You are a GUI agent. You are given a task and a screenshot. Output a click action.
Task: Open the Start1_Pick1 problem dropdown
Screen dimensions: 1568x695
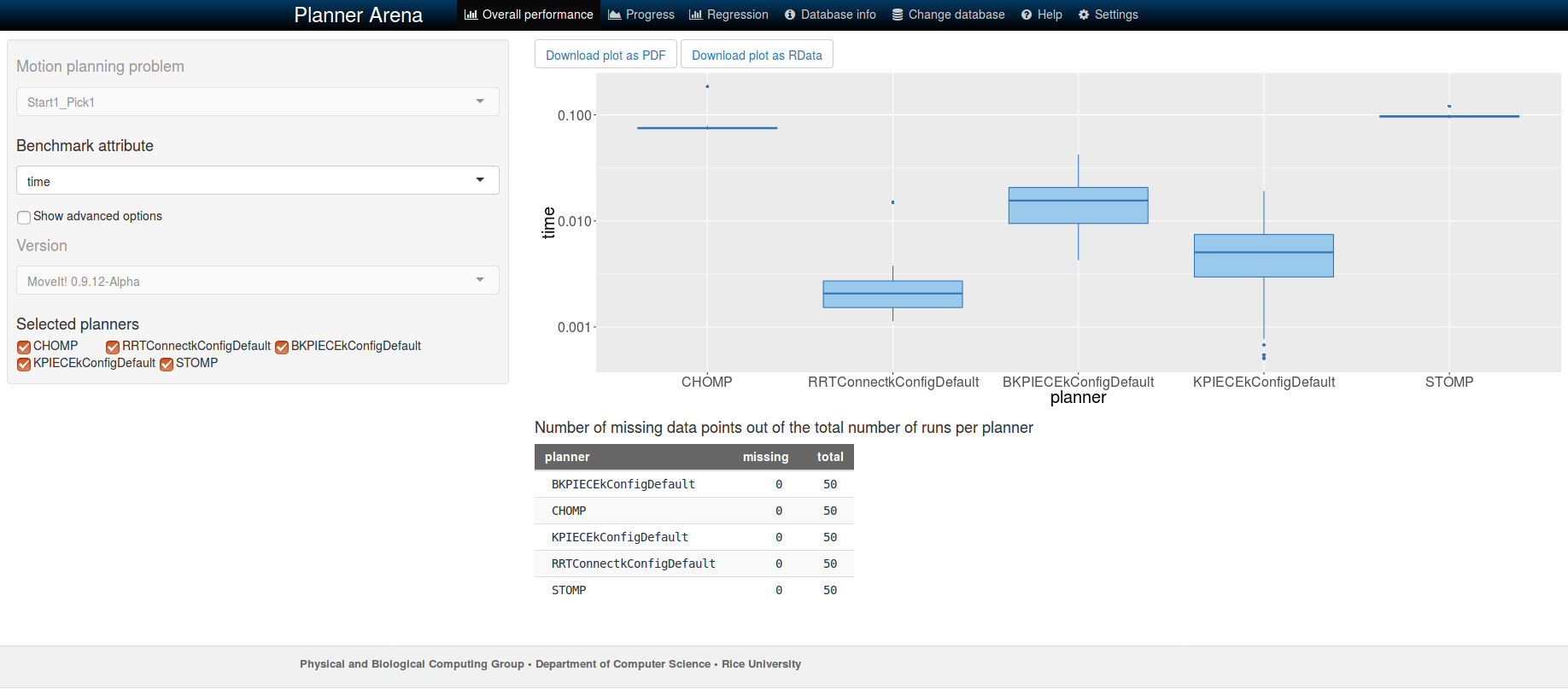tap(258, 102)
